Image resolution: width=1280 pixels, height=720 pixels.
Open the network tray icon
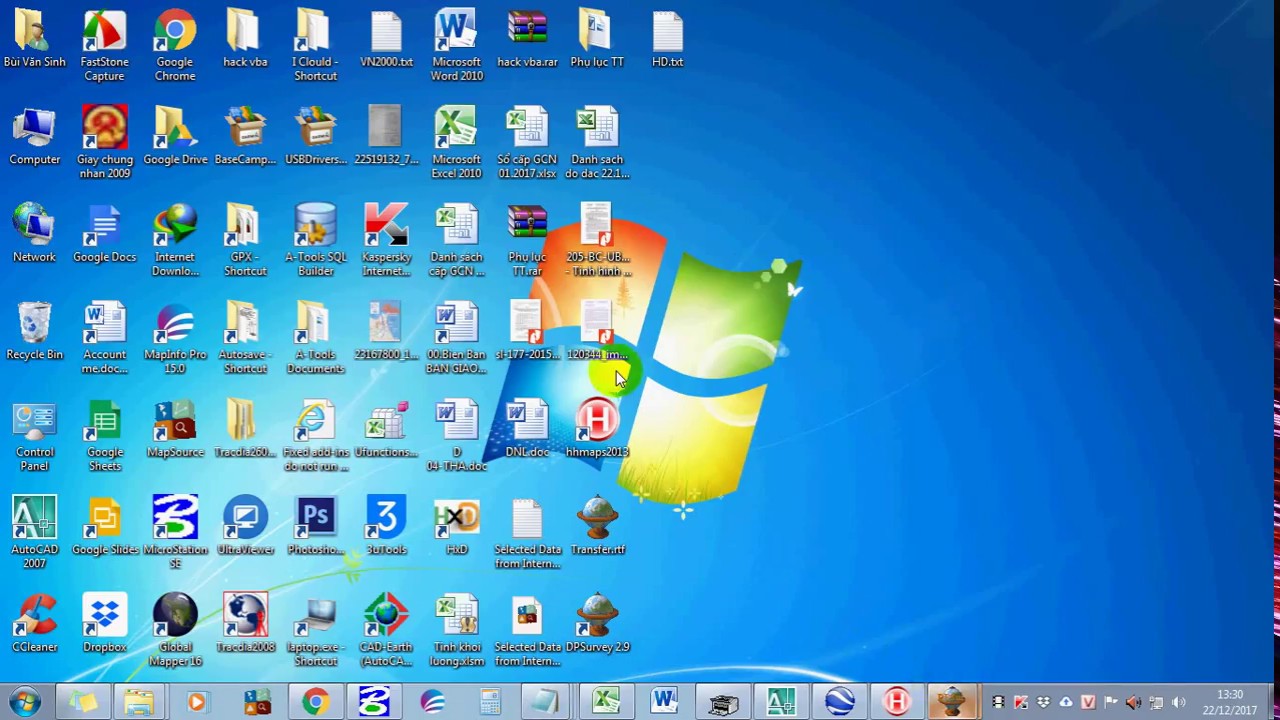click(1156, 702)
